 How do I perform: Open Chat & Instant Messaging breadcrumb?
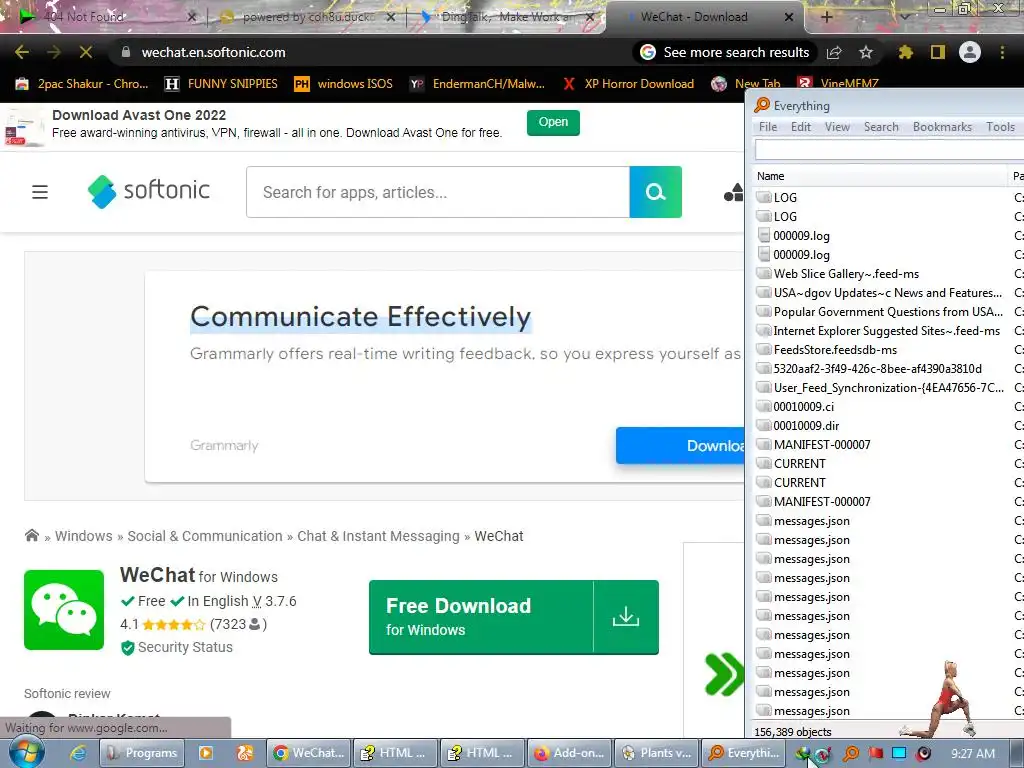pyautogui.click(x=378, y=536)
